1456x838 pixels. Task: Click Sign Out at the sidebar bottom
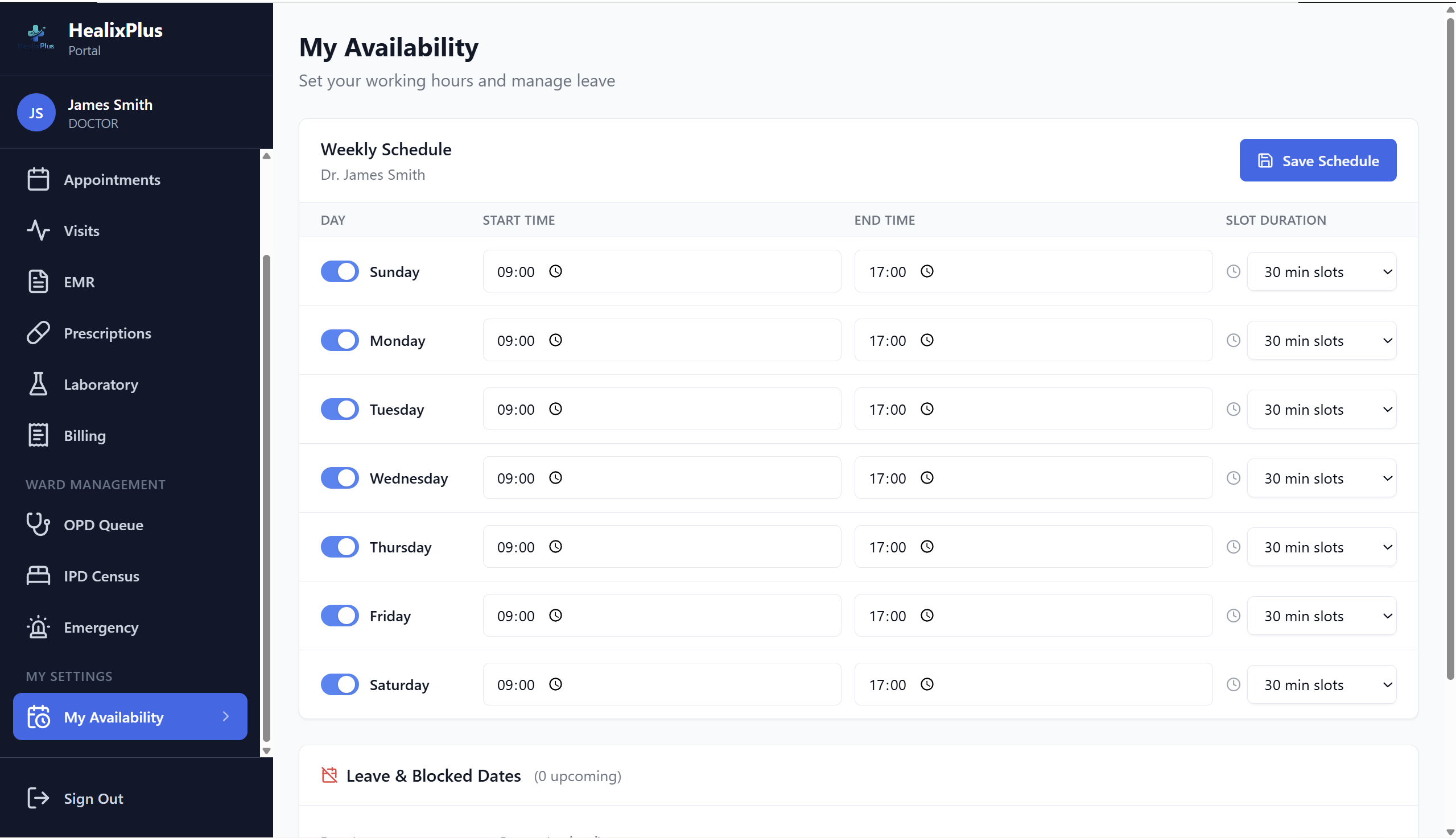coord(93,798)
